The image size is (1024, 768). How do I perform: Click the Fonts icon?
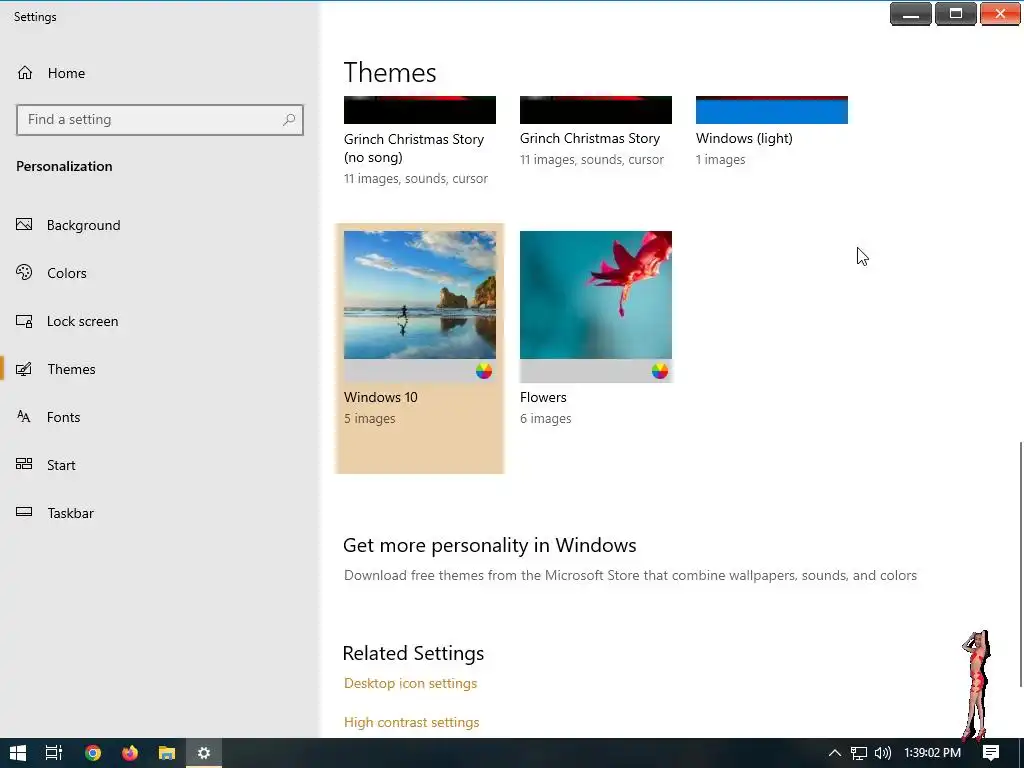[x=24, y=417]
